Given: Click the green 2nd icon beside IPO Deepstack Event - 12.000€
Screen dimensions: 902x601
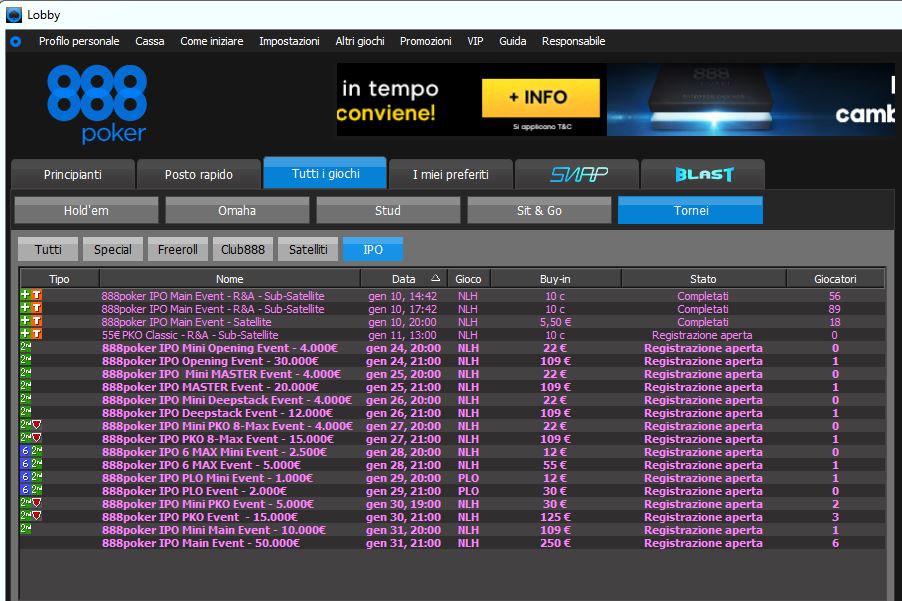Looking at the screenshot, I should (x=25, y=412).
